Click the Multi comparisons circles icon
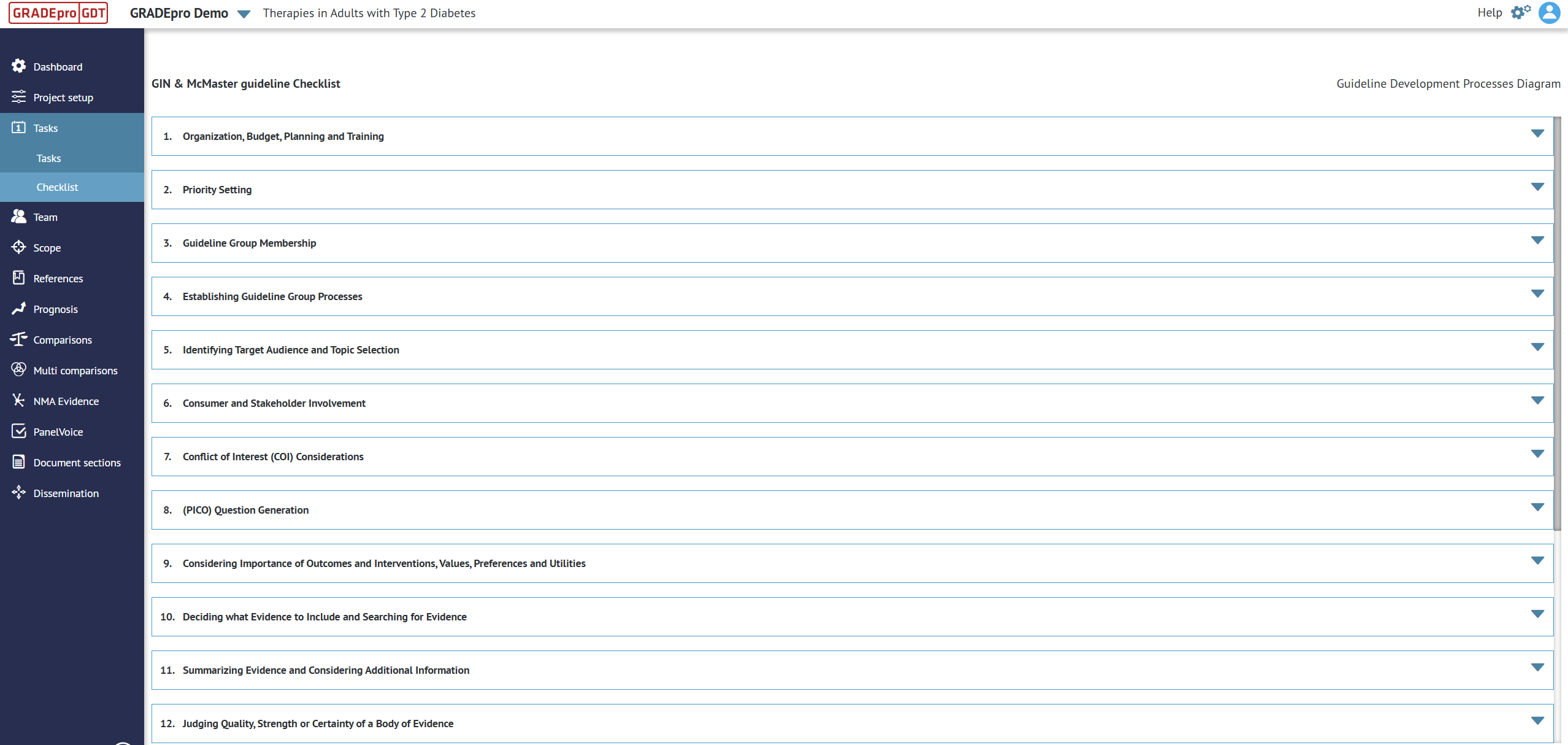1568x745 pixels. 18,369
